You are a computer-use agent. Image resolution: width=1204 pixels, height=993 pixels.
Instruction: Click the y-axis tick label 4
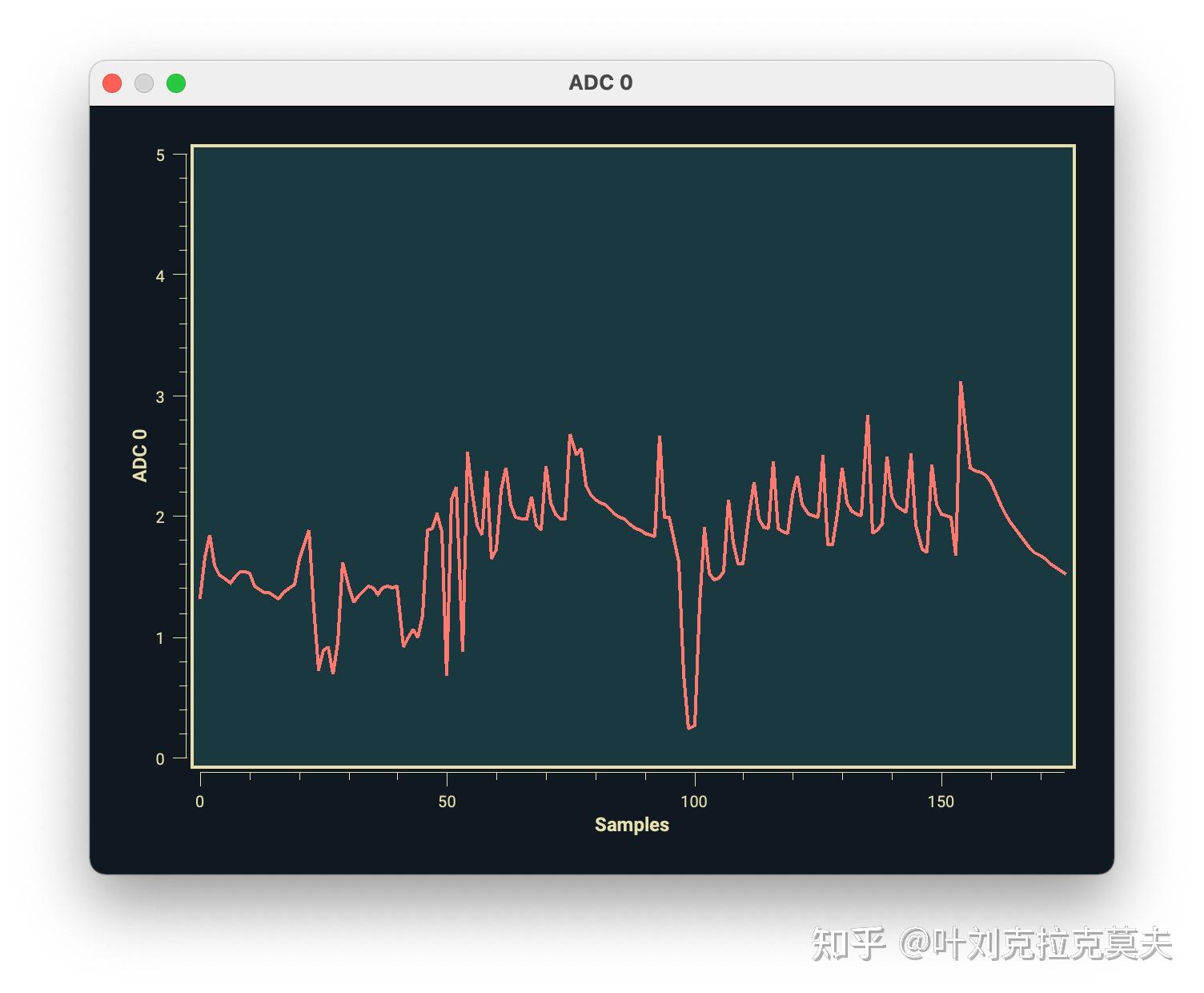point(160,276)
